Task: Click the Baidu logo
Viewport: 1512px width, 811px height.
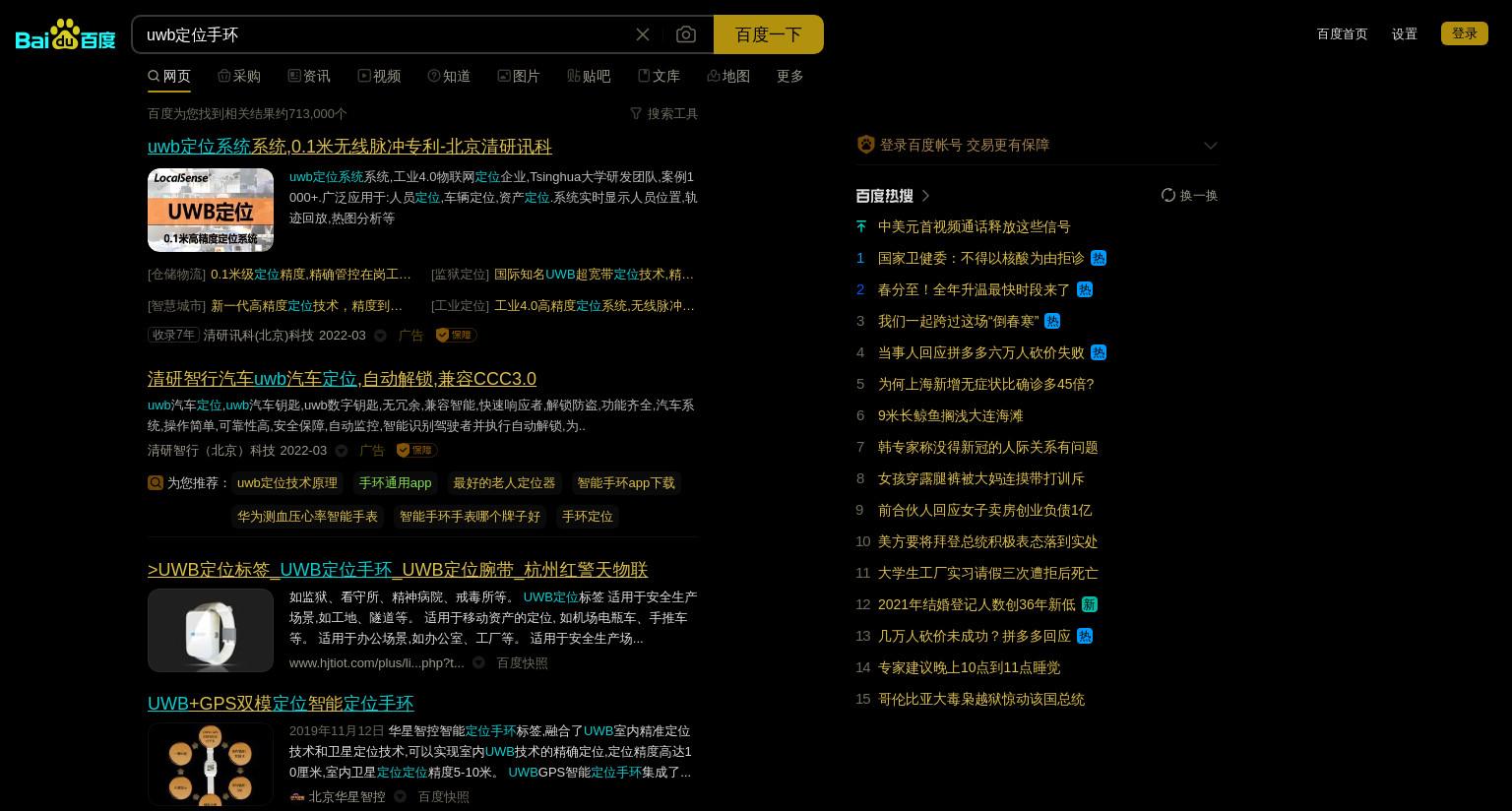Action: click(x=66, y=34)
